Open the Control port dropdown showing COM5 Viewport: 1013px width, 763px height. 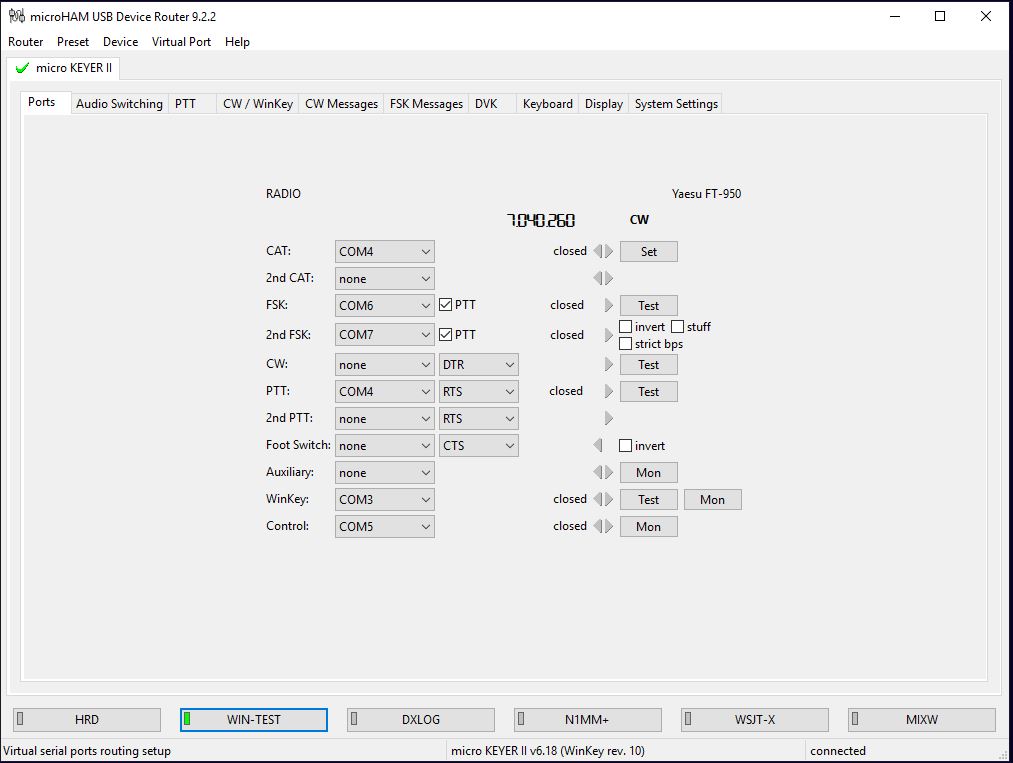pos(384,527)
